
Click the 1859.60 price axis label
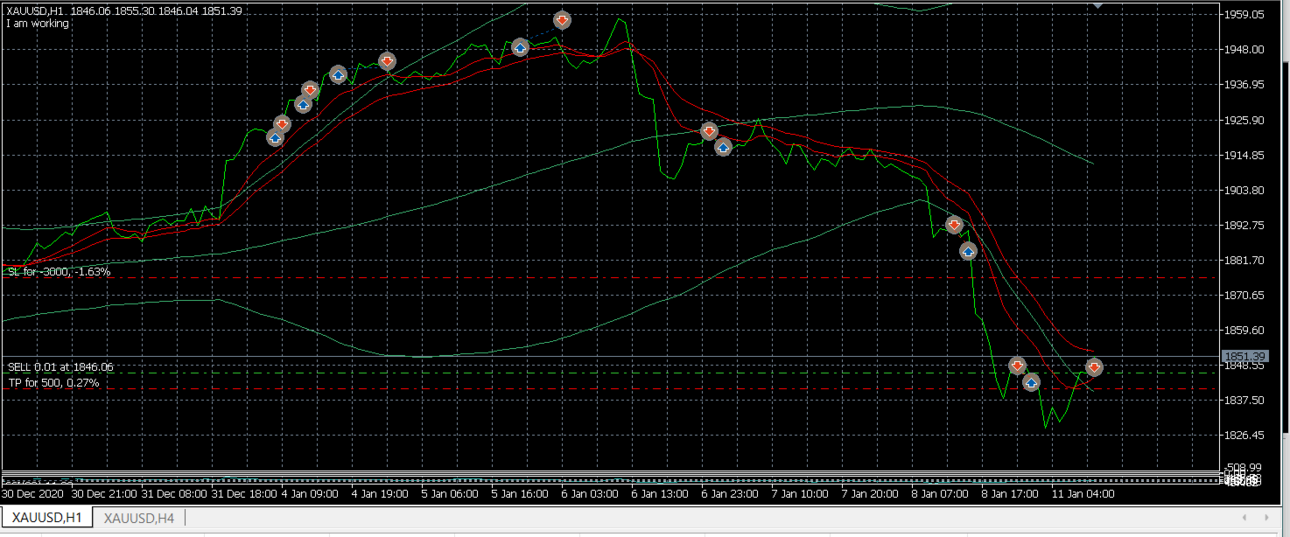click(1245, 330)
